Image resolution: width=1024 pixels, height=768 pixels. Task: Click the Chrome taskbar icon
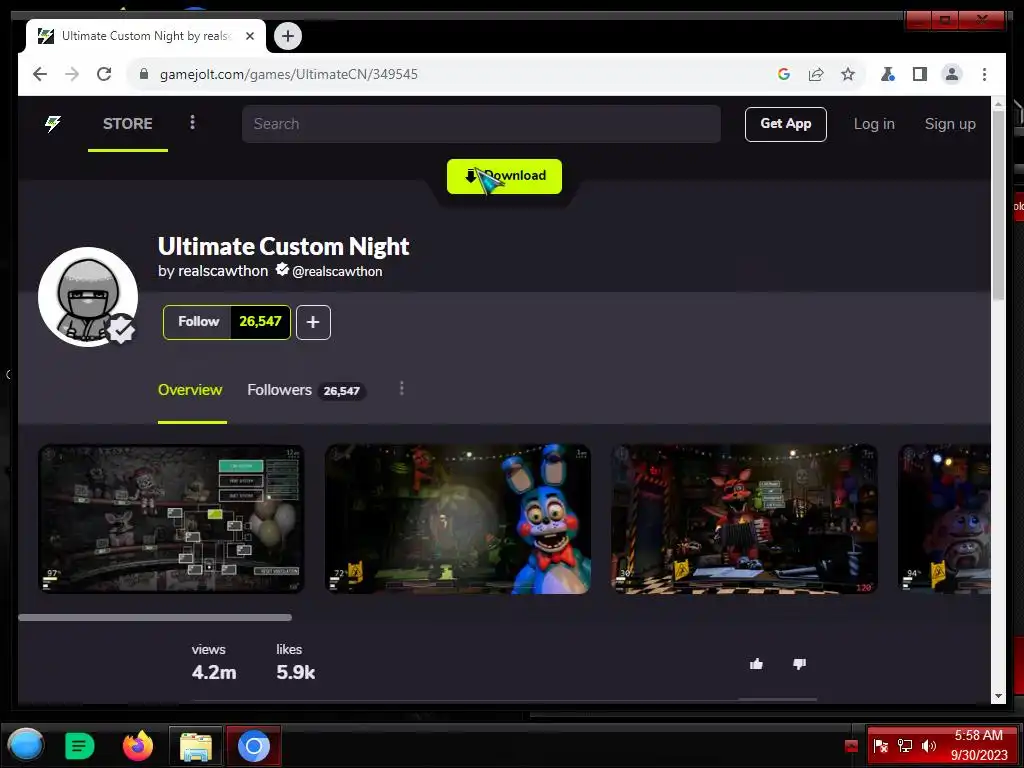[254, 746]
